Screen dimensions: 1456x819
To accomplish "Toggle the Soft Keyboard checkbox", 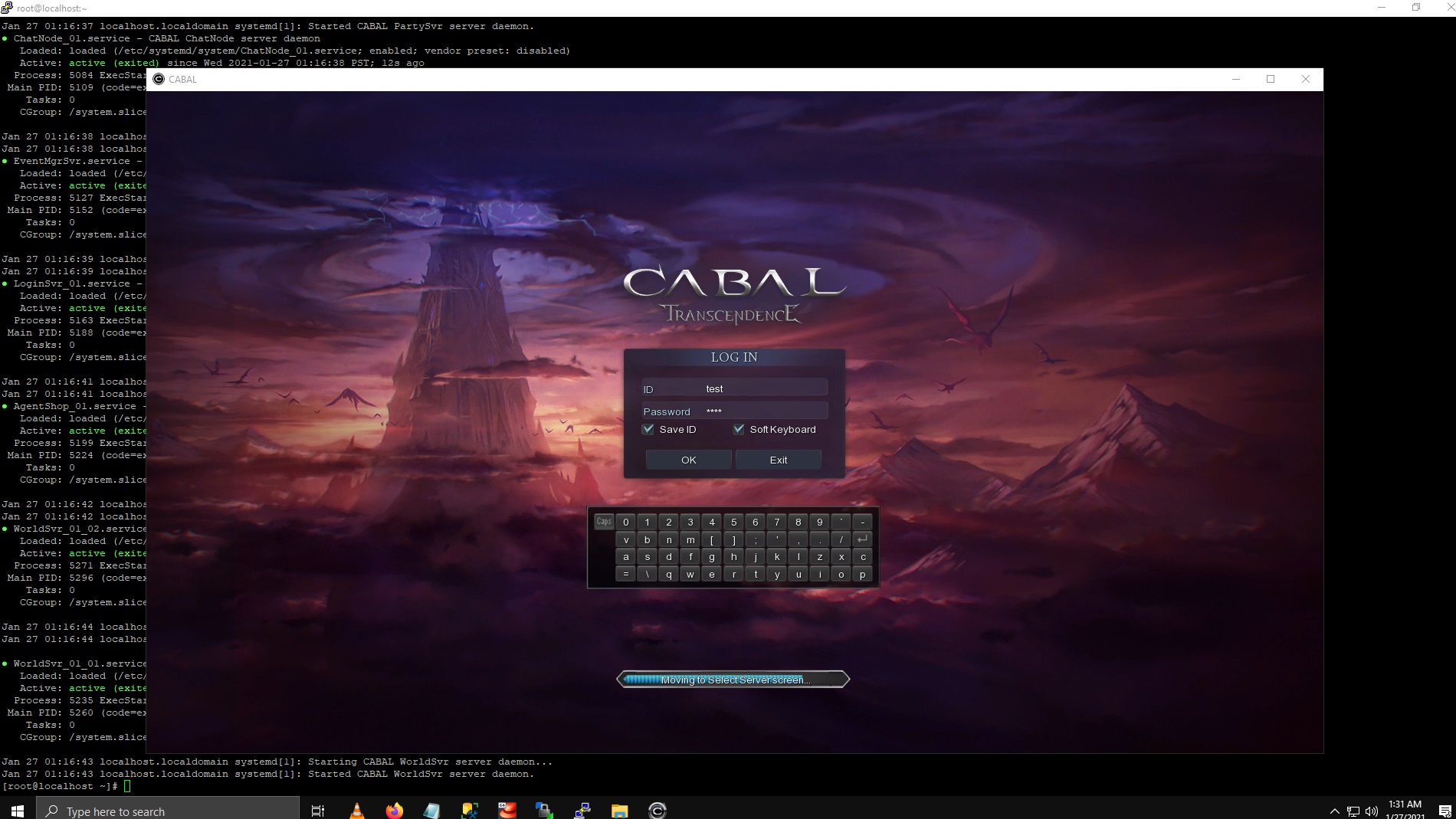I will click(x=739, y=429).
